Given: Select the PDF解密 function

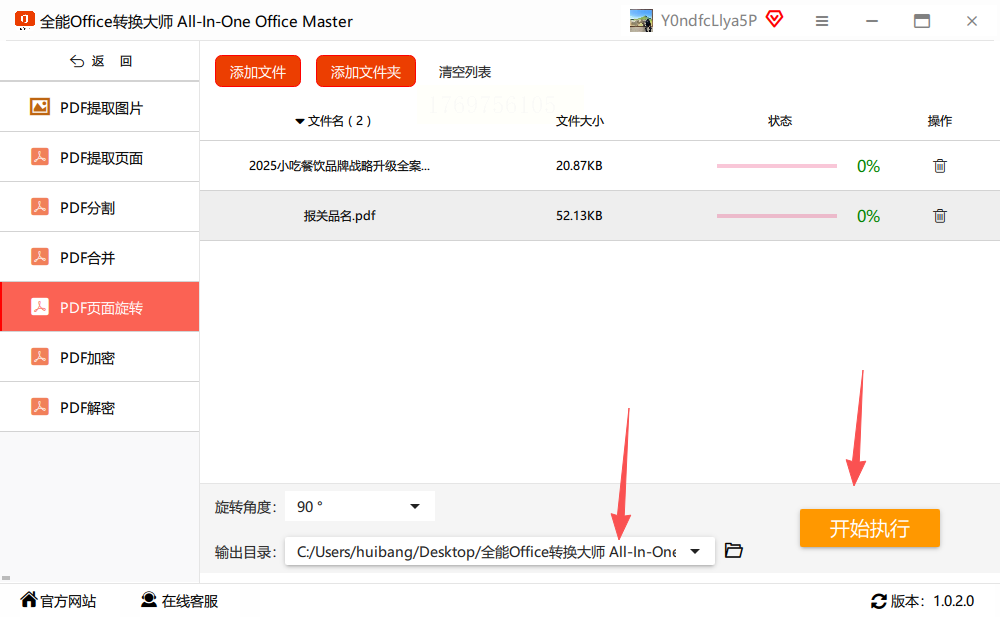Looking at the screenshot, I should (99, 407).
